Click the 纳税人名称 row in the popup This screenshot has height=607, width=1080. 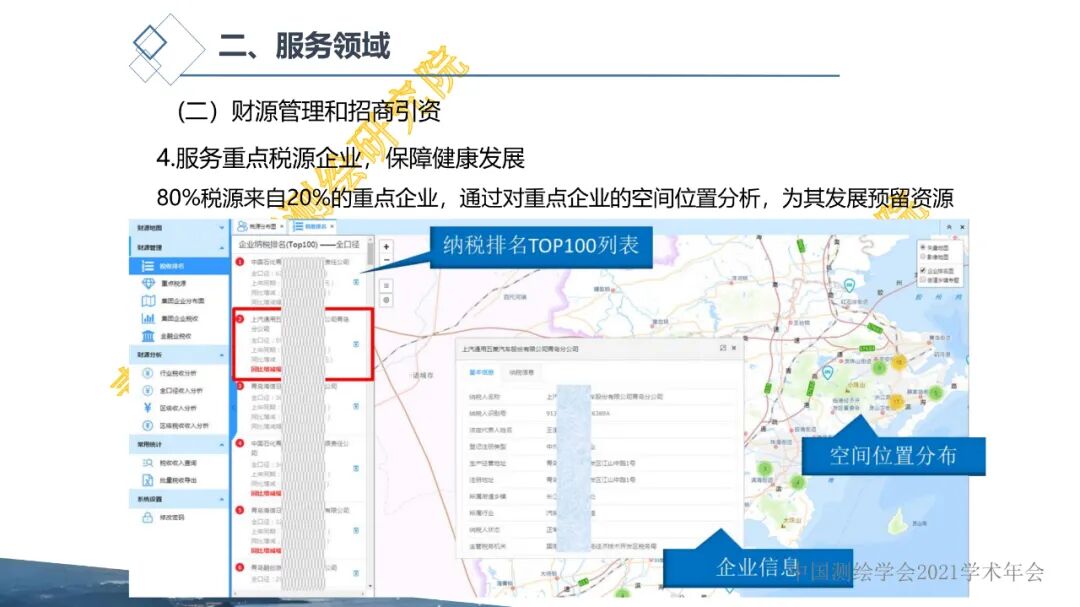[x=599, y=397]
